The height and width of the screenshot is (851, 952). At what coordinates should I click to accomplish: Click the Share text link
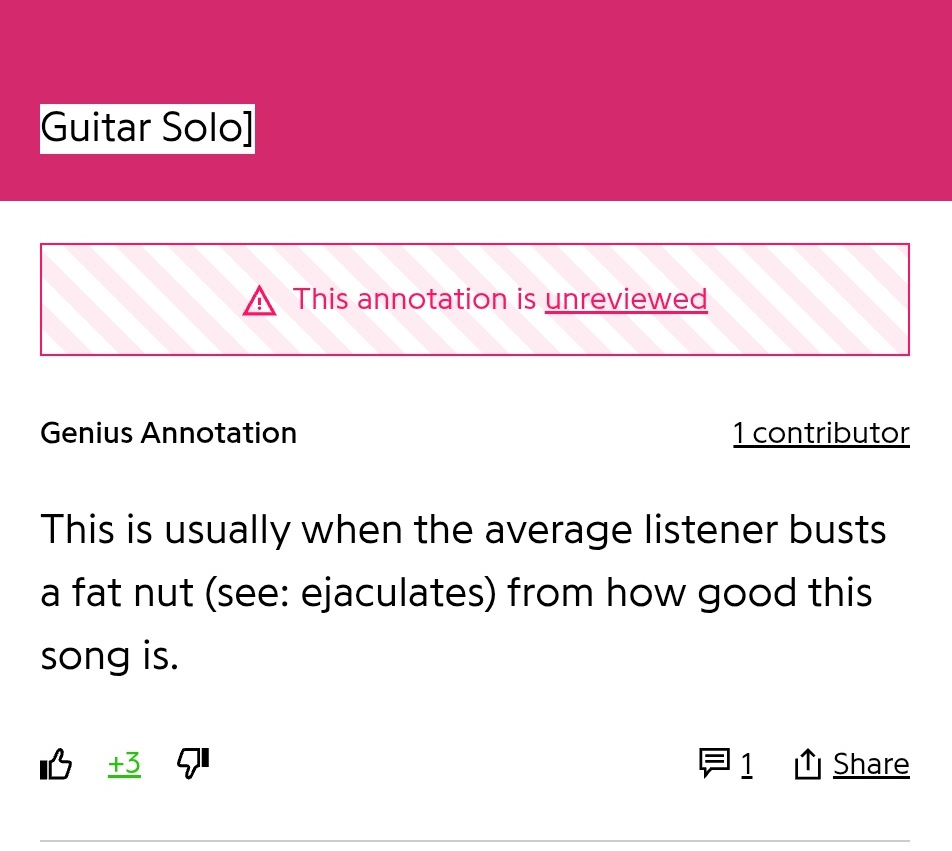[x=871, y=764]
